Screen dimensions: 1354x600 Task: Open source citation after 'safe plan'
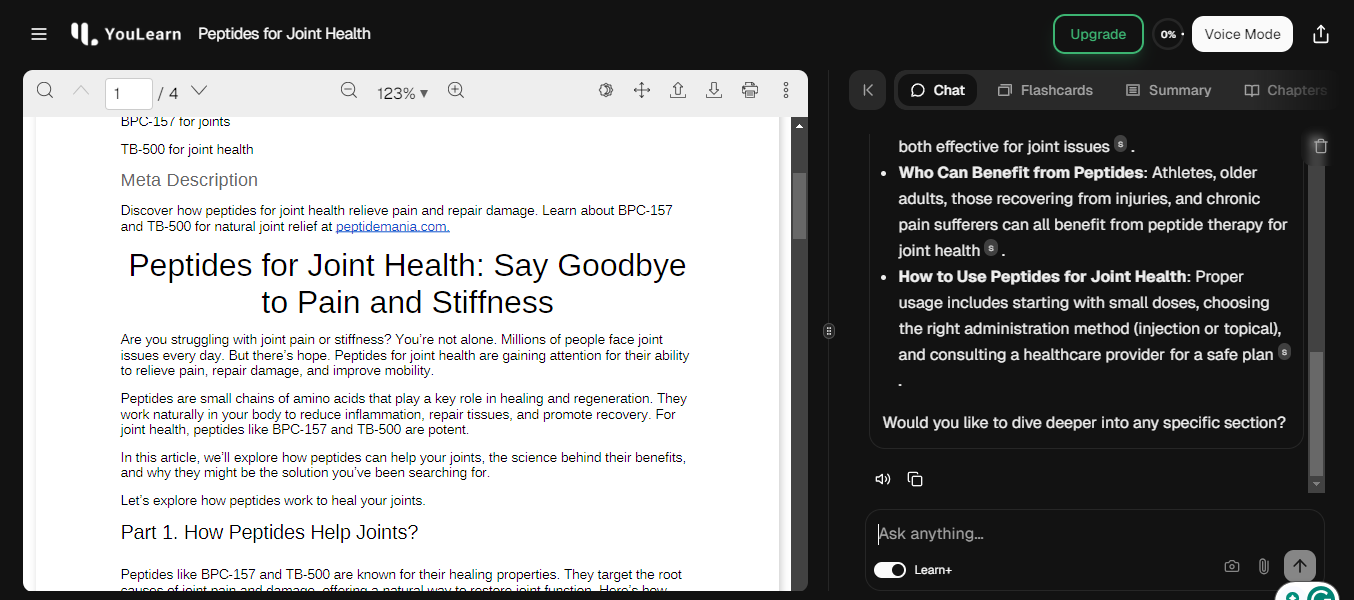click(1284, 352)
